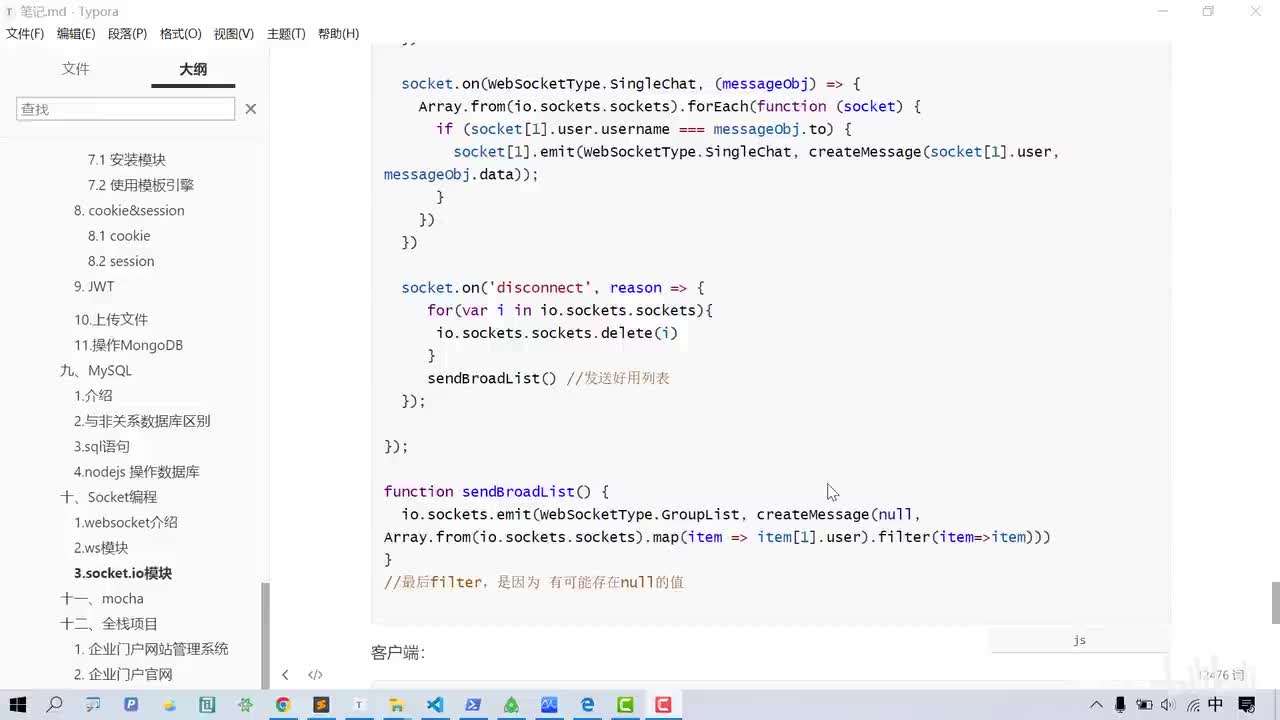Open the microphone tray icon

(1121, 705)
